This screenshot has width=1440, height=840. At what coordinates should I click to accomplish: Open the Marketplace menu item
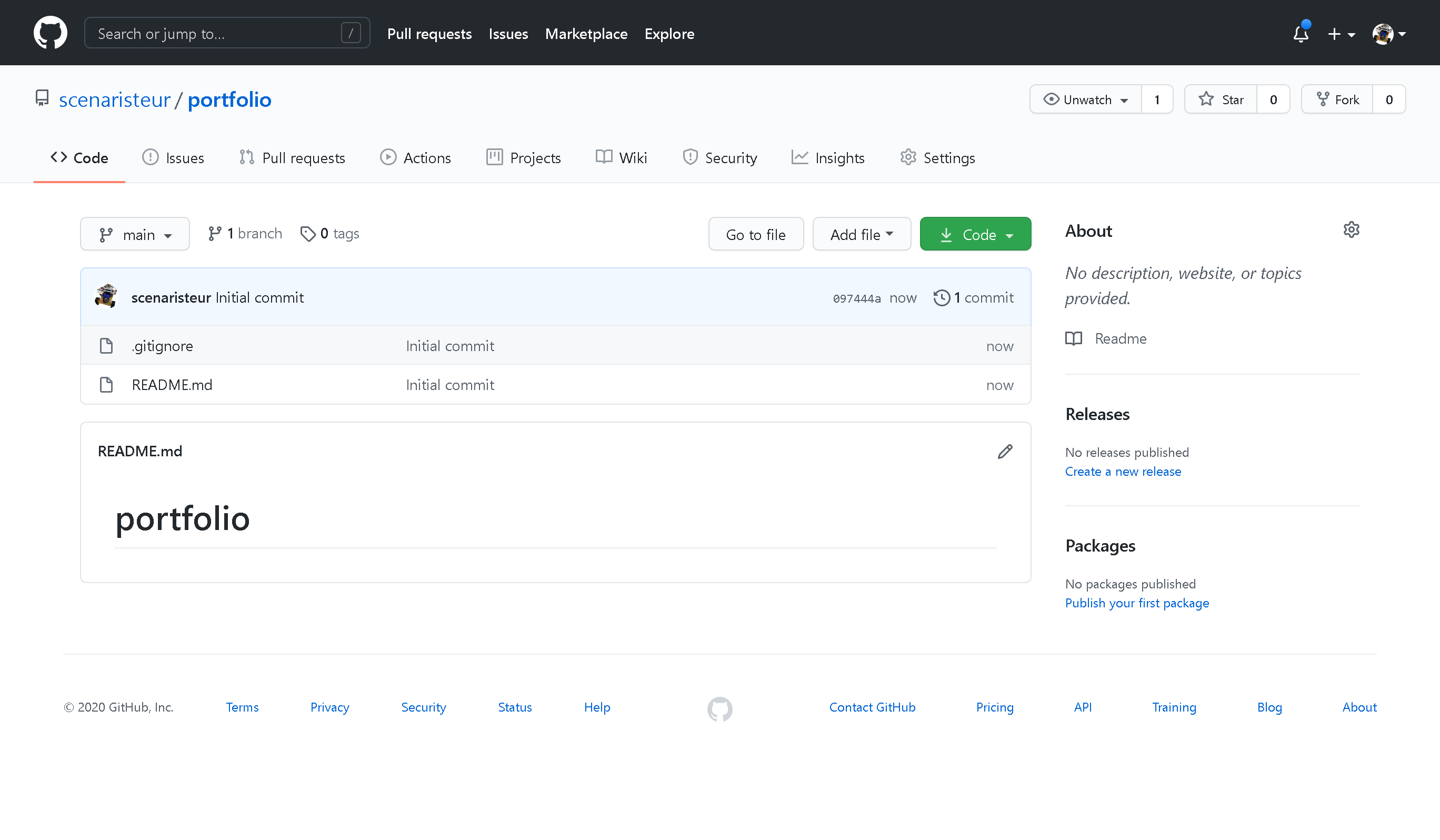(x=586, y=34)
